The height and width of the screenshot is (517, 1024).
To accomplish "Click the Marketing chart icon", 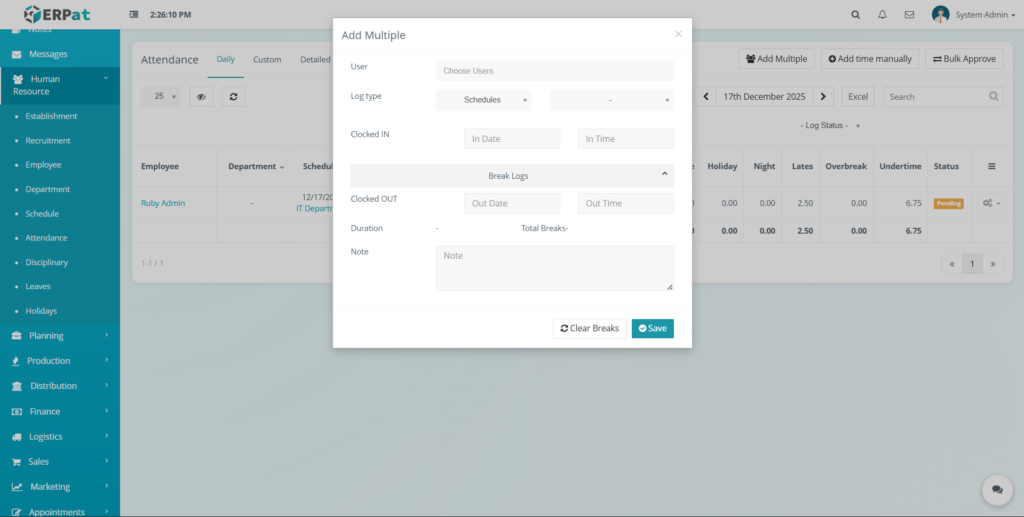I will click(17, 487).
